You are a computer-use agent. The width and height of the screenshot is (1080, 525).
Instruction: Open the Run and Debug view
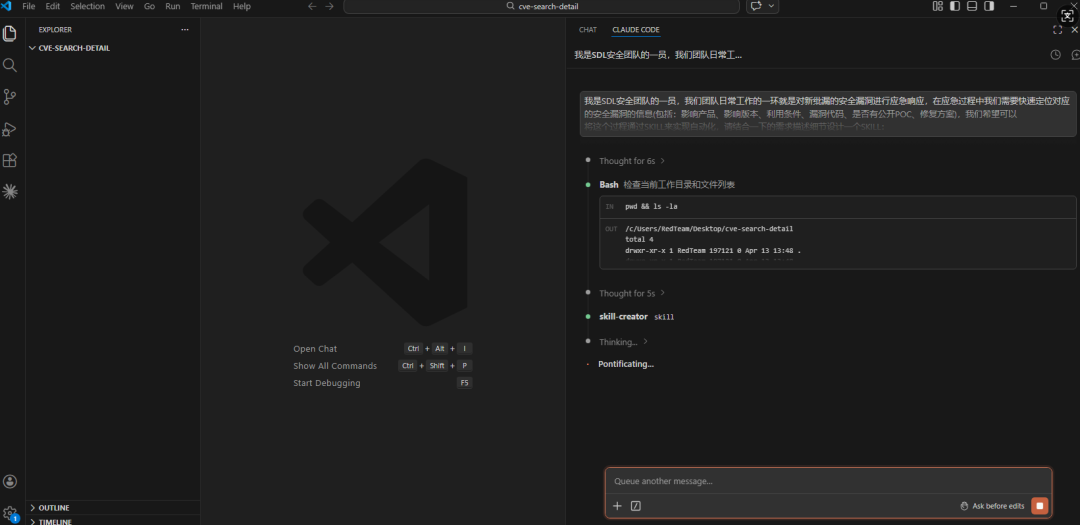10,129
